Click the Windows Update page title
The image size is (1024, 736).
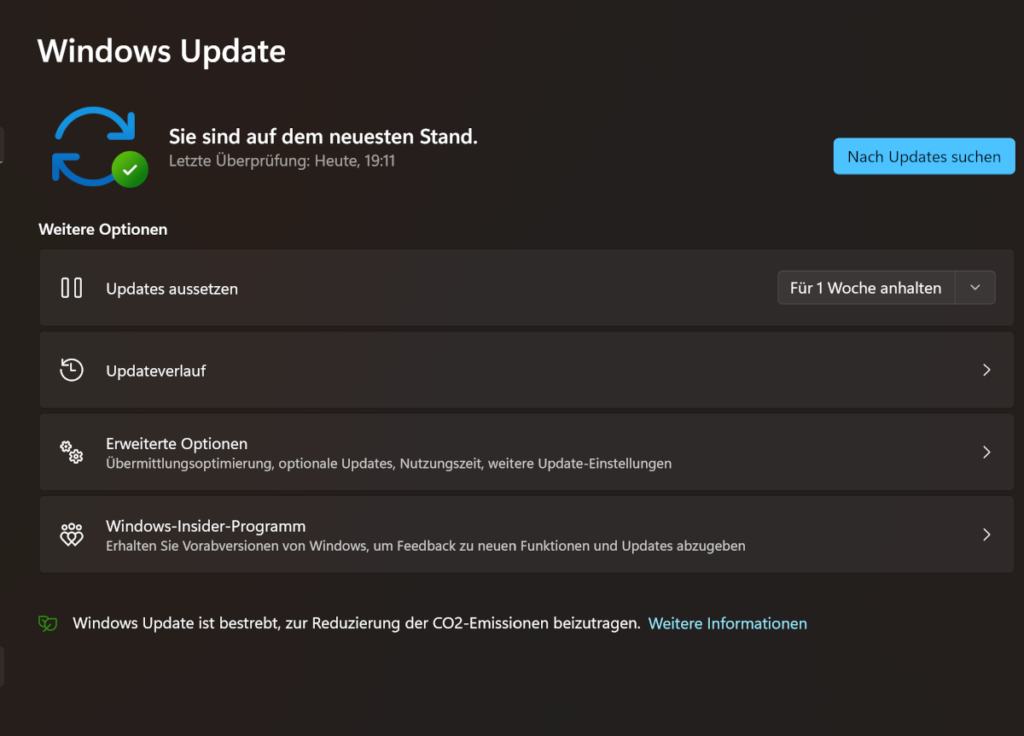point(161,51)
